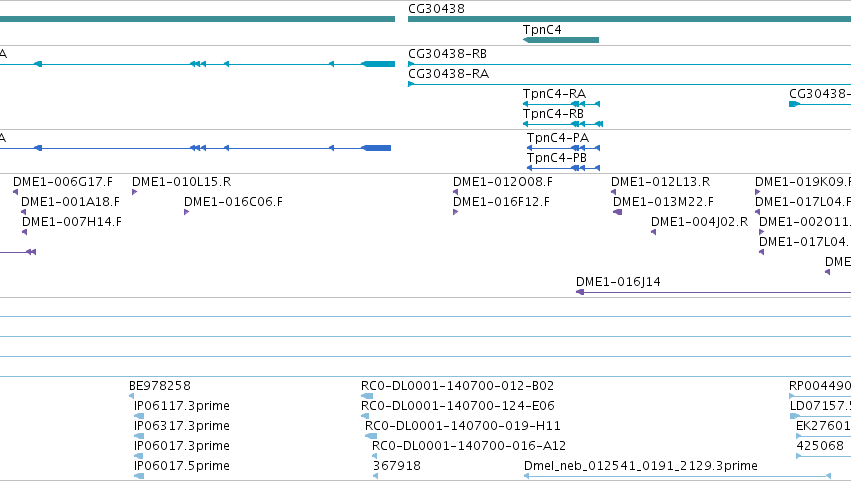Select the CG30438 gene label
This screenshot has height=481, width=851.
click(x=436, y=9)
